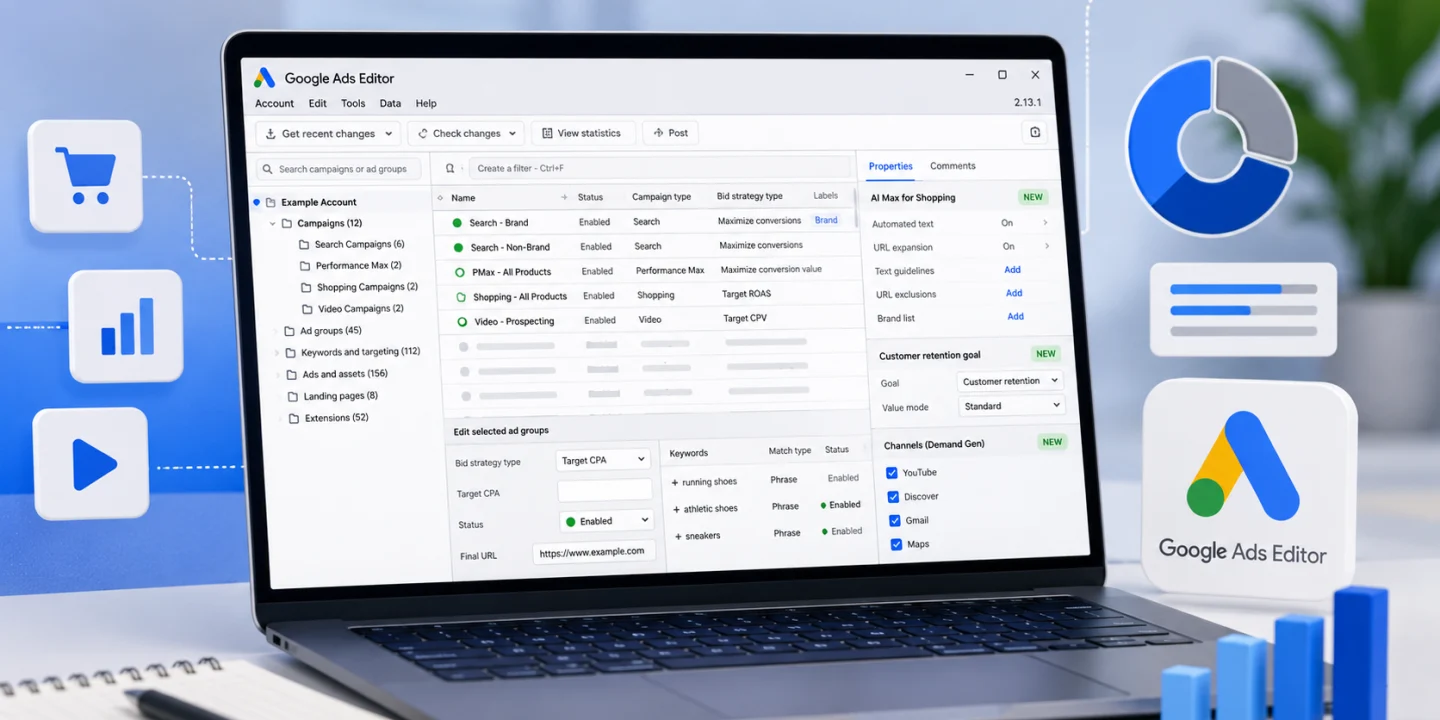This screenshot has height=720, width=1440.
Task: Click the Brand label on Search - Brand row
Action: click(826, 220)
